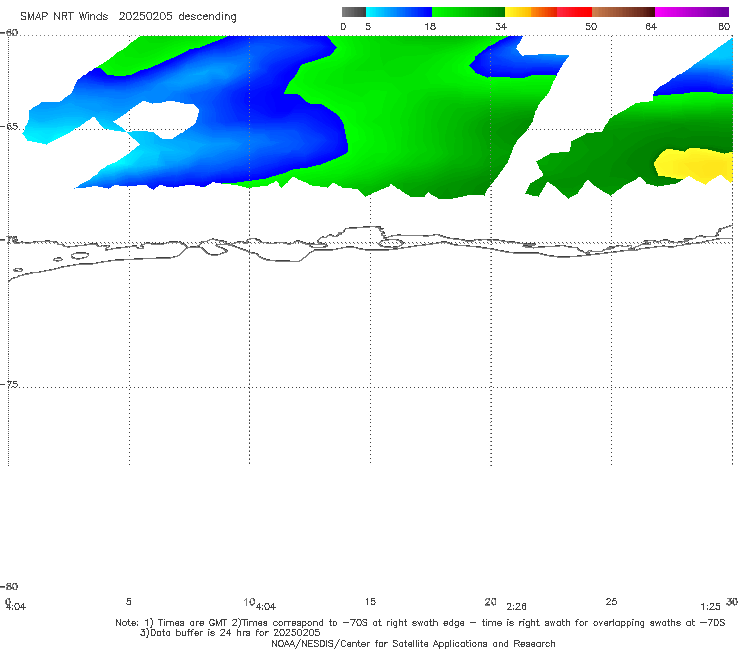Click the colorbar value label '64'
The height and width of the screenshot is (650, 740).
tap(651, 26)
